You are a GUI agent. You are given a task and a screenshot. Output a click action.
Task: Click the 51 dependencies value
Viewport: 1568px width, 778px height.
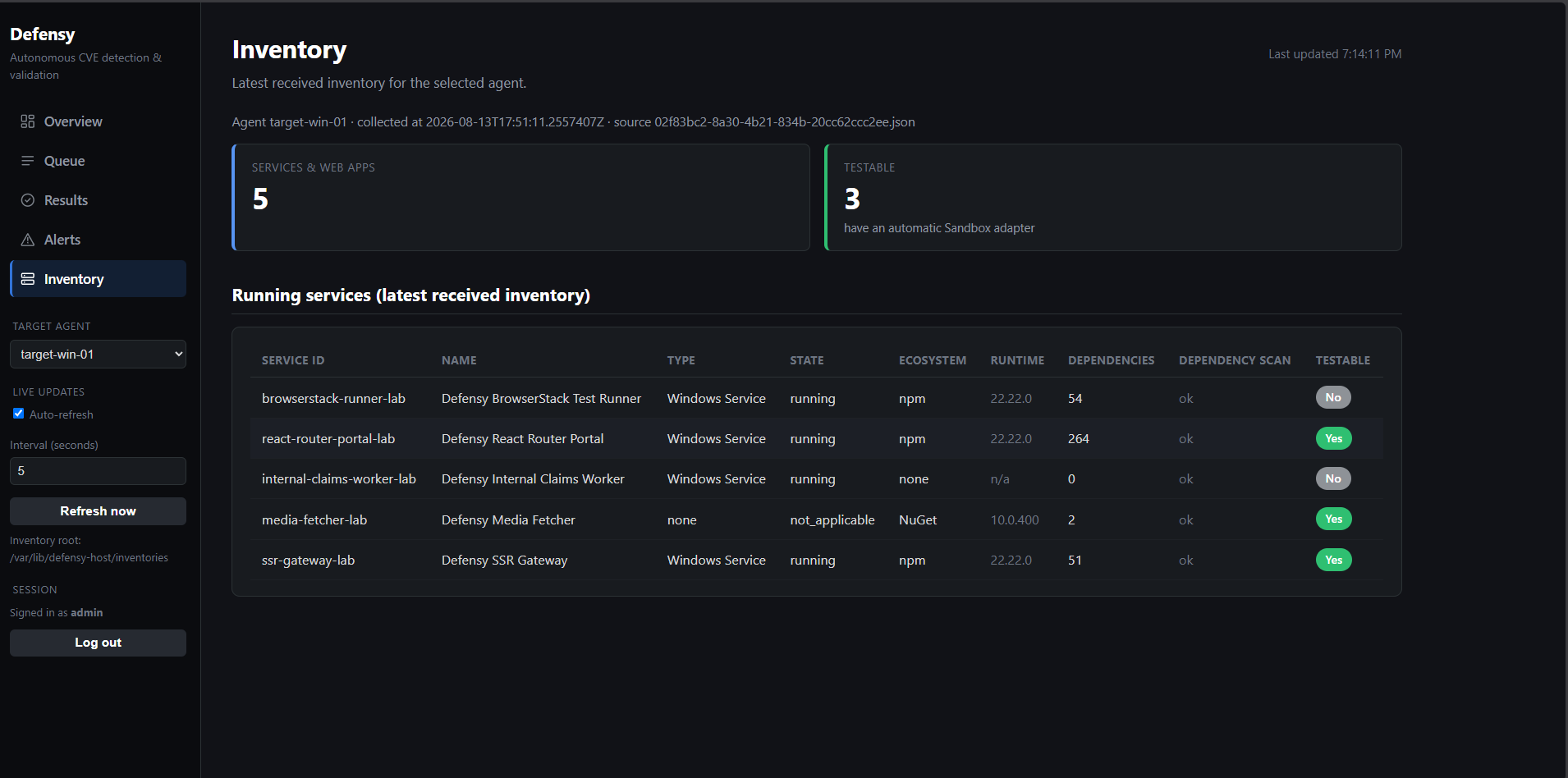1075,561
